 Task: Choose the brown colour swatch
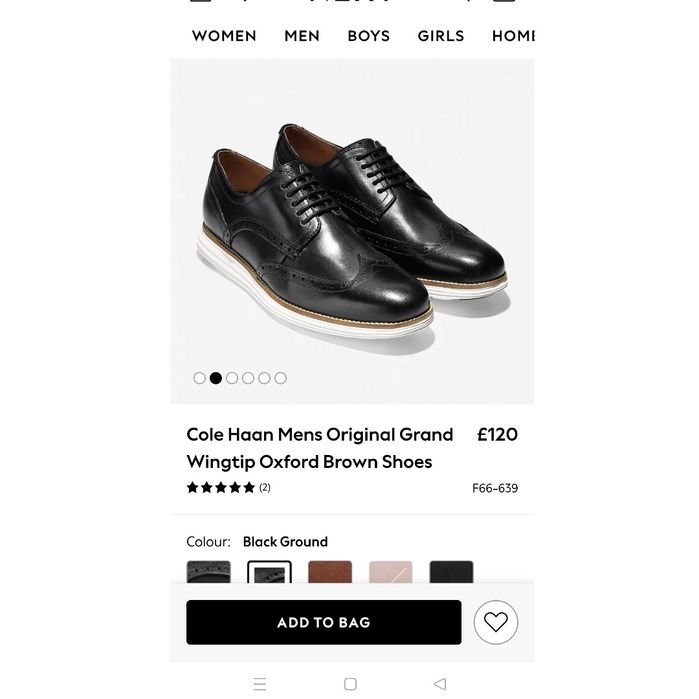tap(330, 572)
